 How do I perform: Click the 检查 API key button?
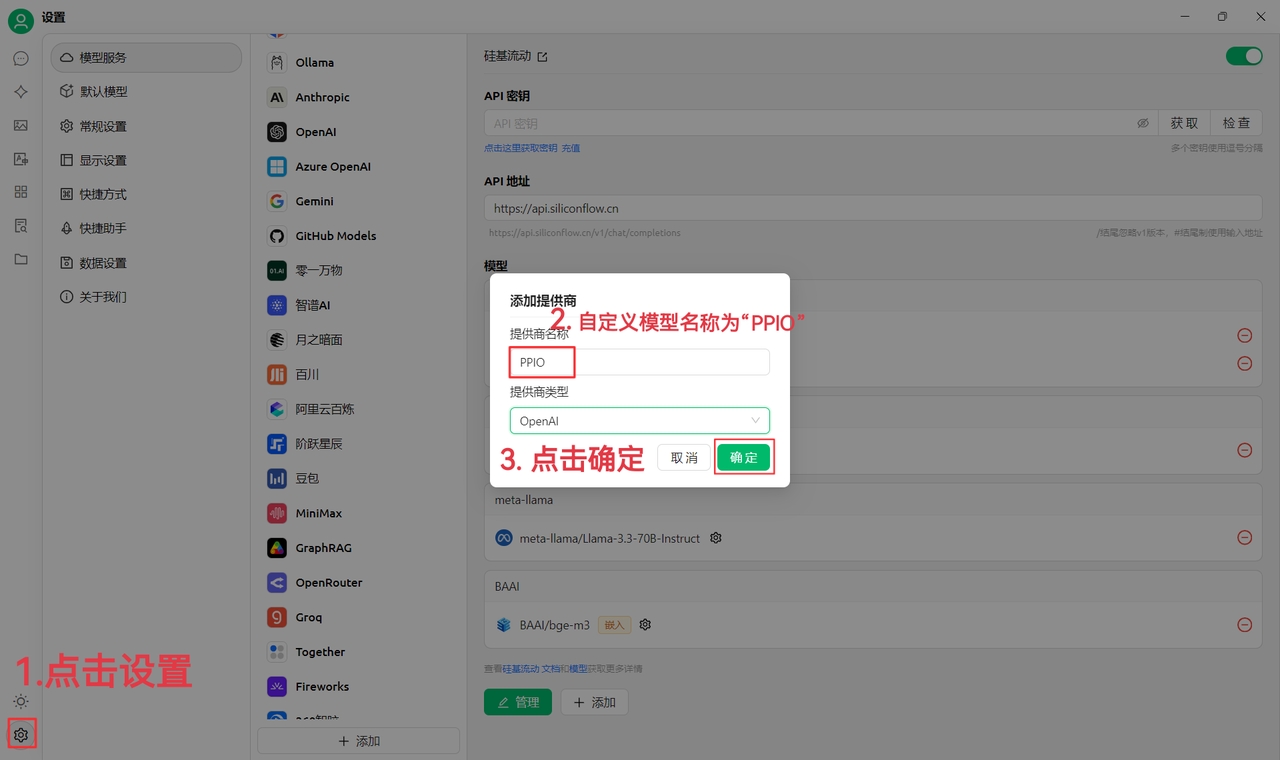[x=1236, y=123]
